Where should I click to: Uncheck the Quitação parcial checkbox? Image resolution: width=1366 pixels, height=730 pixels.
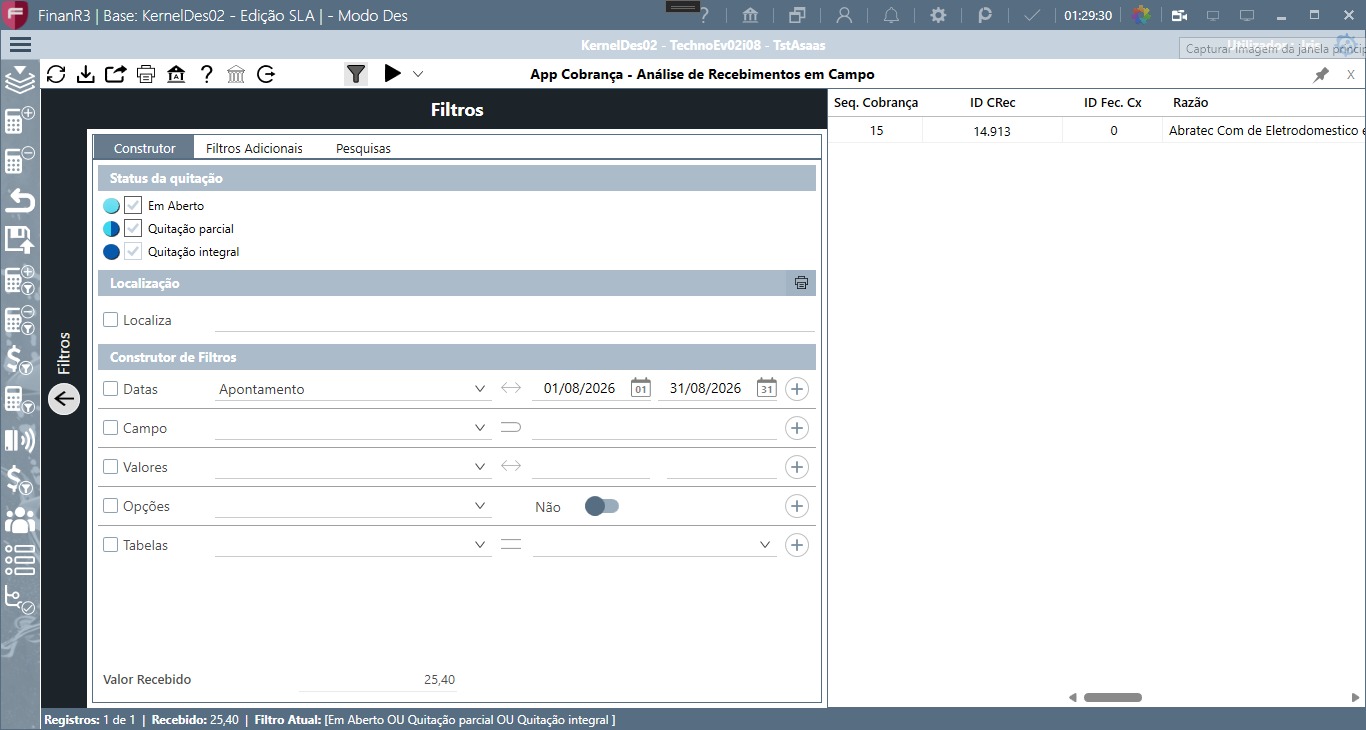click(133, 228)
